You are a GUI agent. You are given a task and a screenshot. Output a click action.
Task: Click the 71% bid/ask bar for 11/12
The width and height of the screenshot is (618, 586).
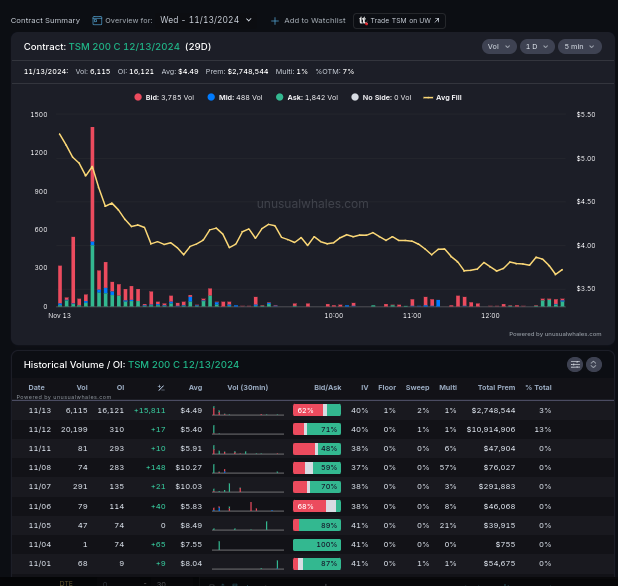click(316, 429)
